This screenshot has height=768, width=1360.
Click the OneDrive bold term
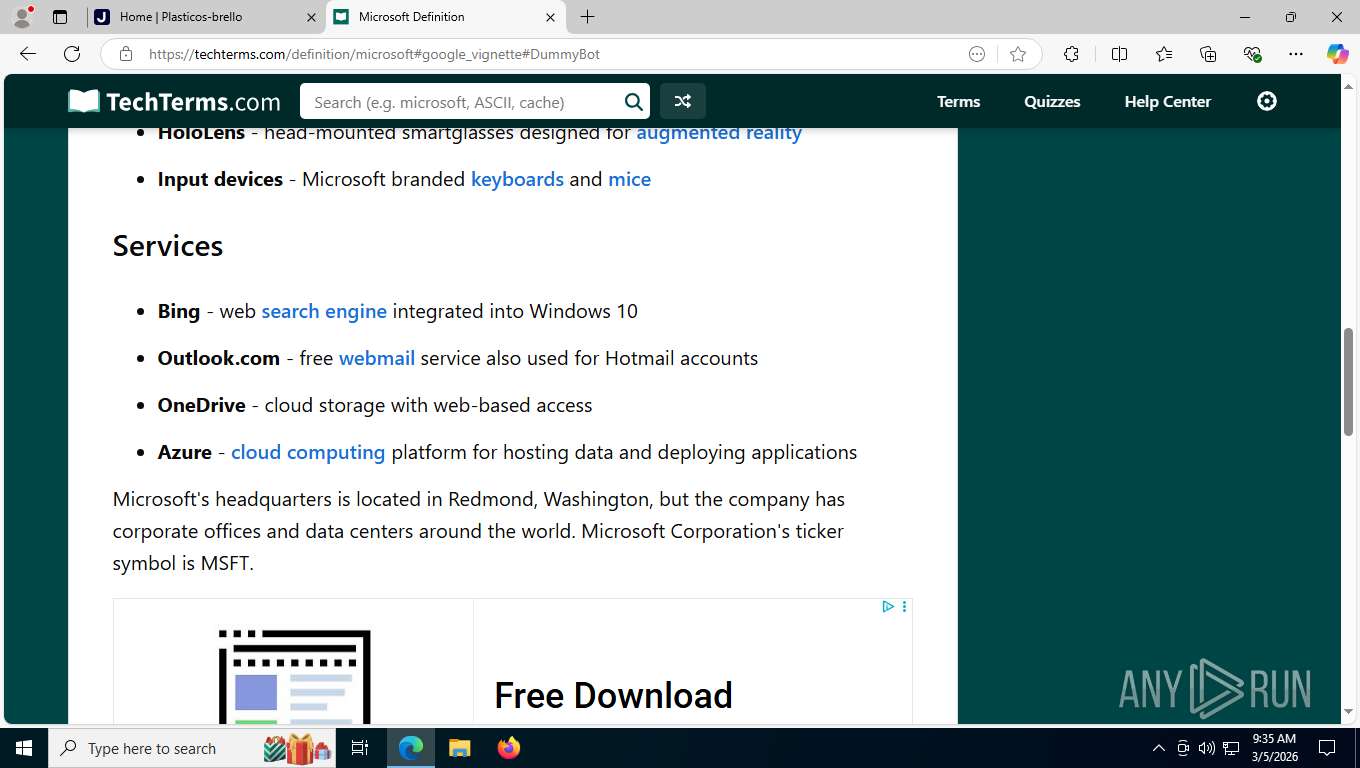(x=201, y=405)
